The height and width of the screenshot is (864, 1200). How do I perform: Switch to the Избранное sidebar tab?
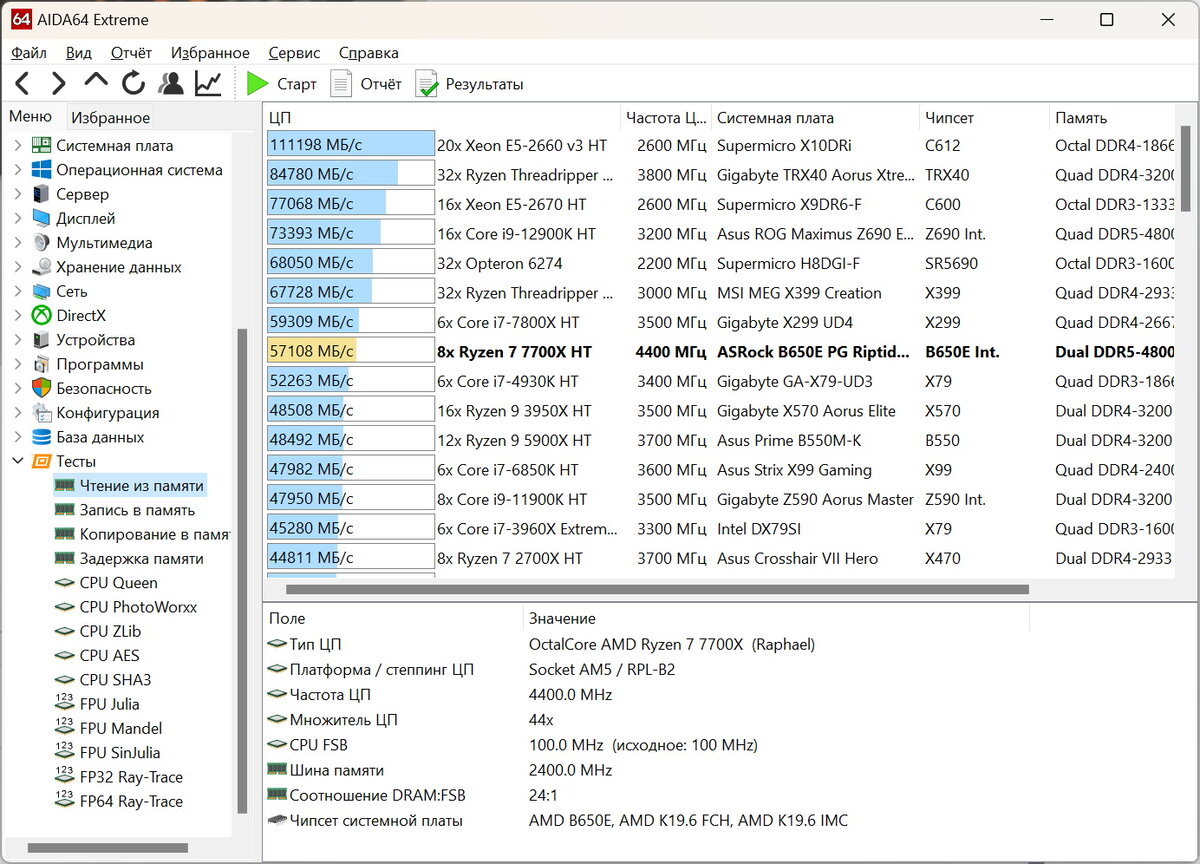110,118
